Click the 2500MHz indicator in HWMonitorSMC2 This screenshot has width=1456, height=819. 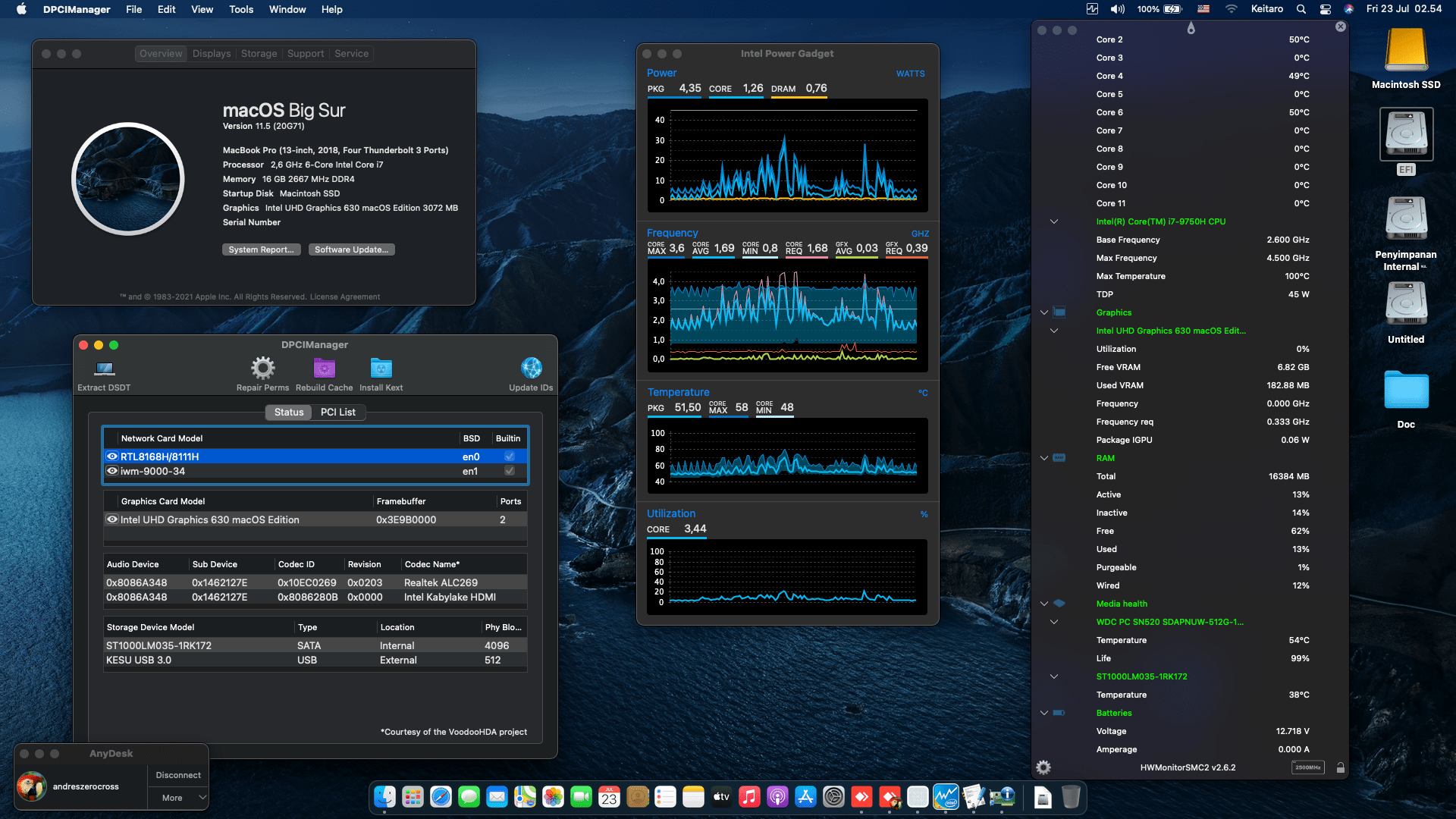tap(1307, 767)
